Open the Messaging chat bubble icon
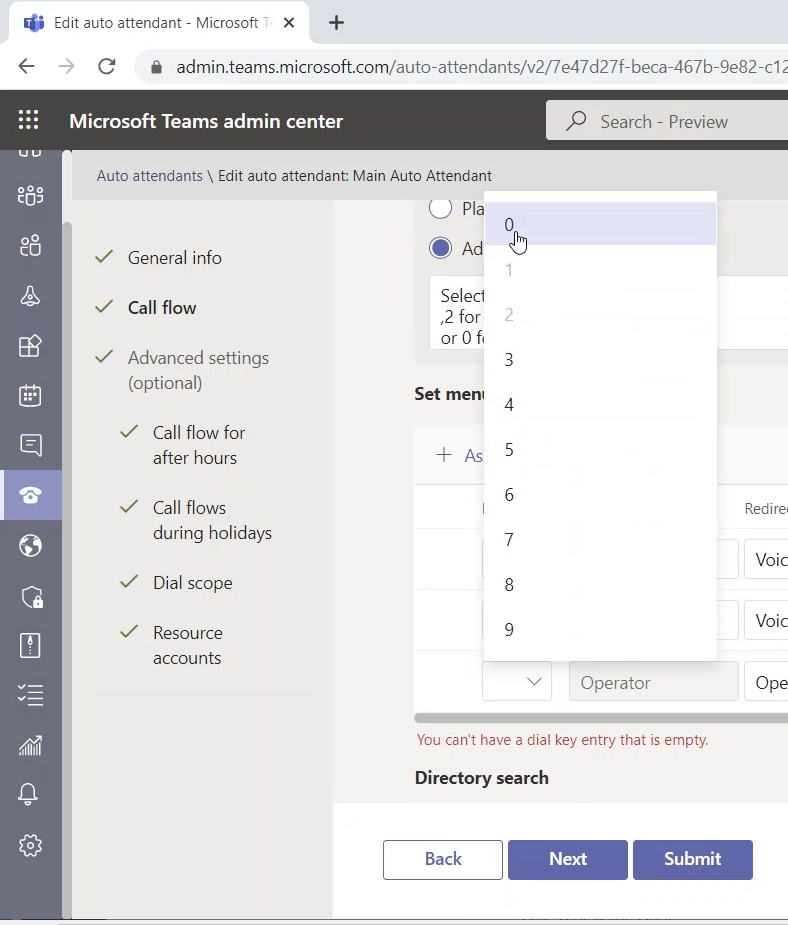This screenshot has height=925, width=788. coord(30,445)
